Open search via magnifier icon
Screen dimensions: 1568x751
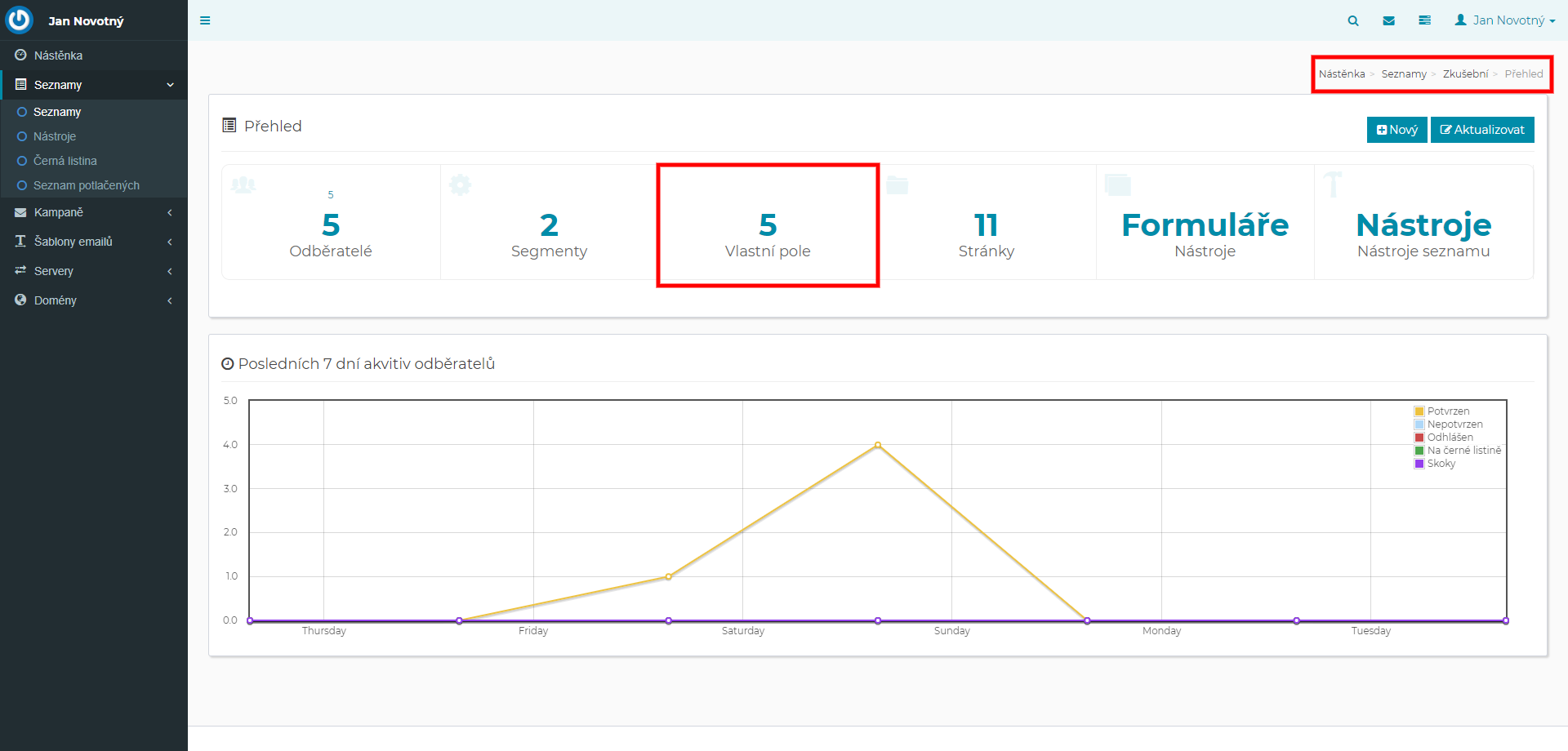point(1353,20)
